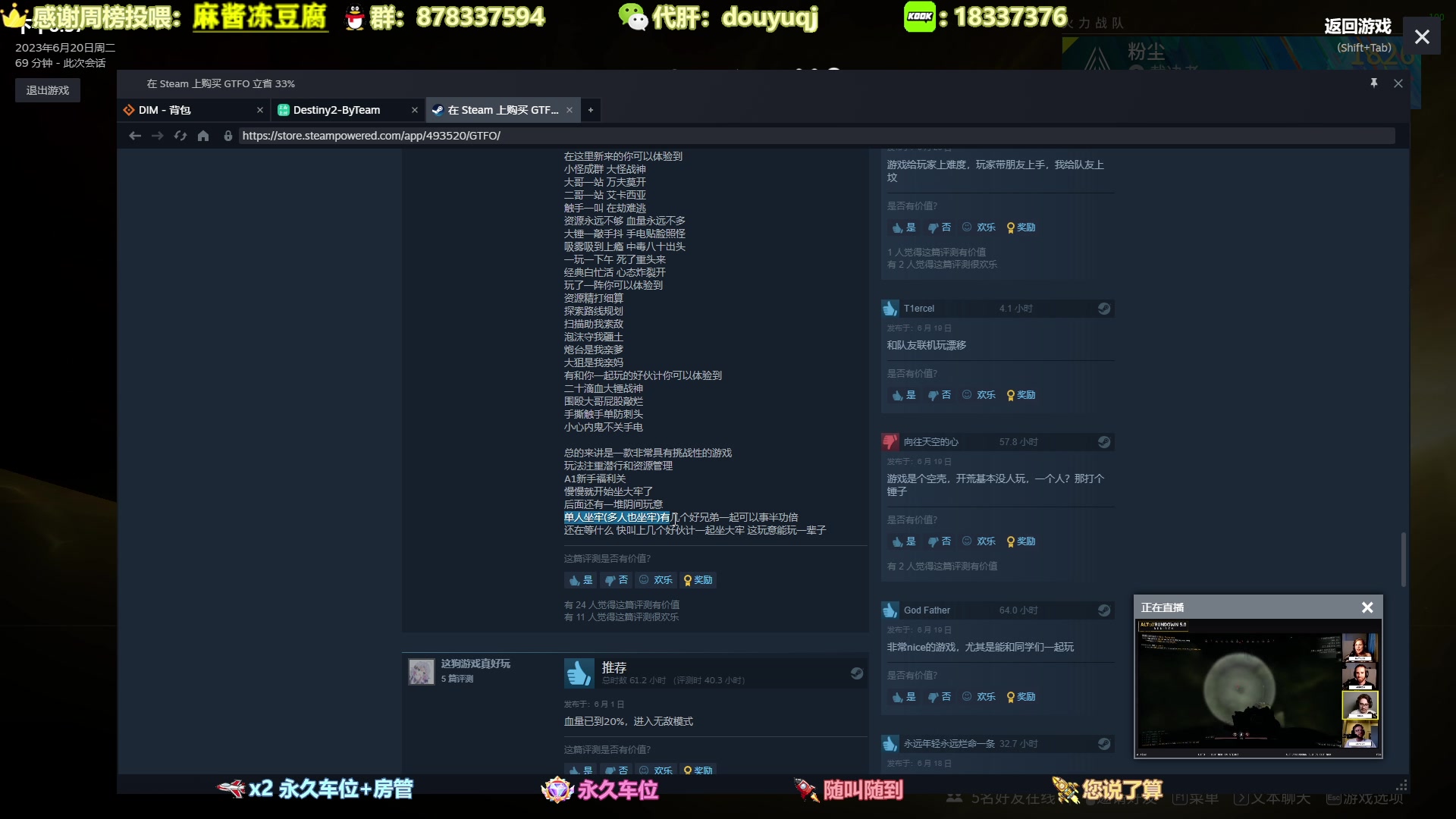The width and height of the screenshot is (1456, 819).
Task: Vote 是 on God Father's review
Action: click(x=904, y=697)
